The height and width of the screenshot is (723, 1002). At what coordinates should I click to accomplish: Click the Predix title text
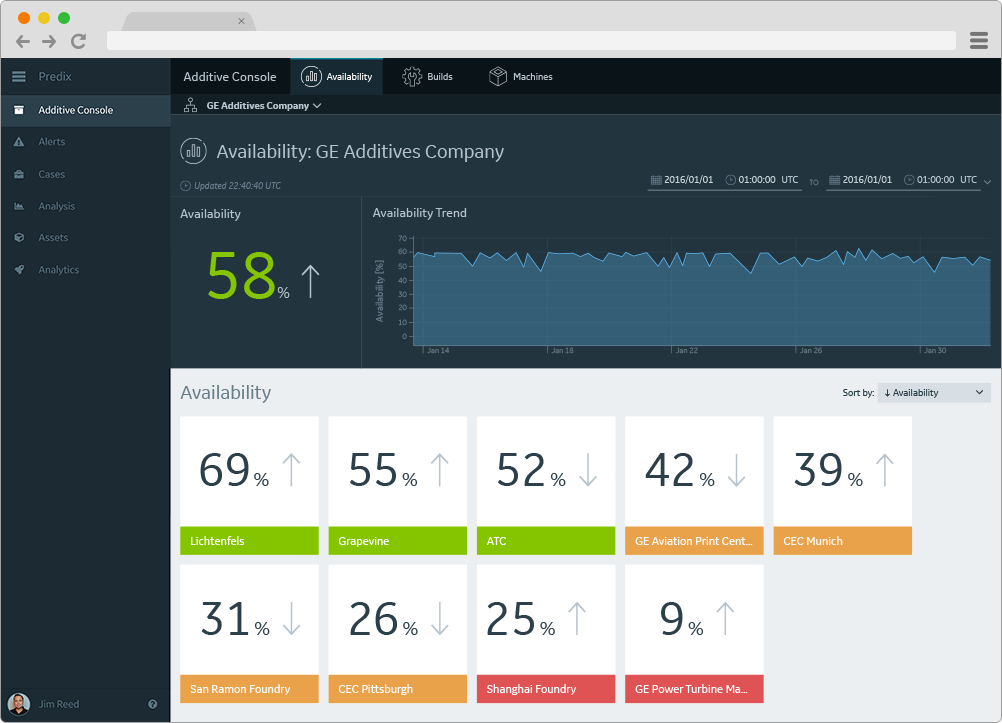tap(55, 77)
